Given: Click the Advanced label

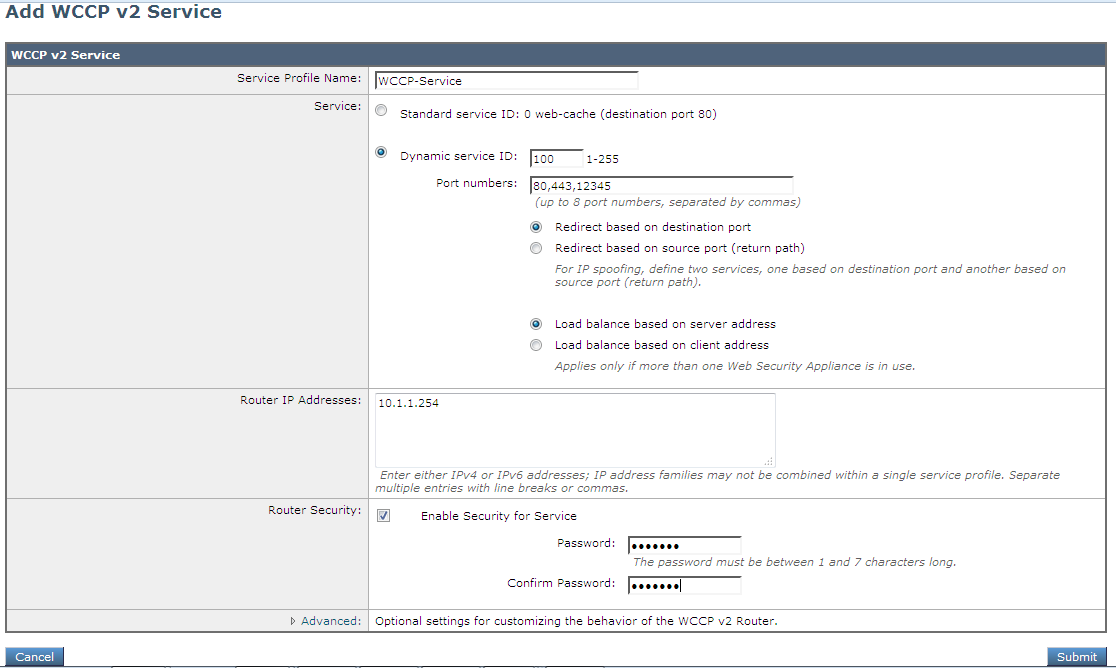Looking at the screenshot, I should point(328,620).
